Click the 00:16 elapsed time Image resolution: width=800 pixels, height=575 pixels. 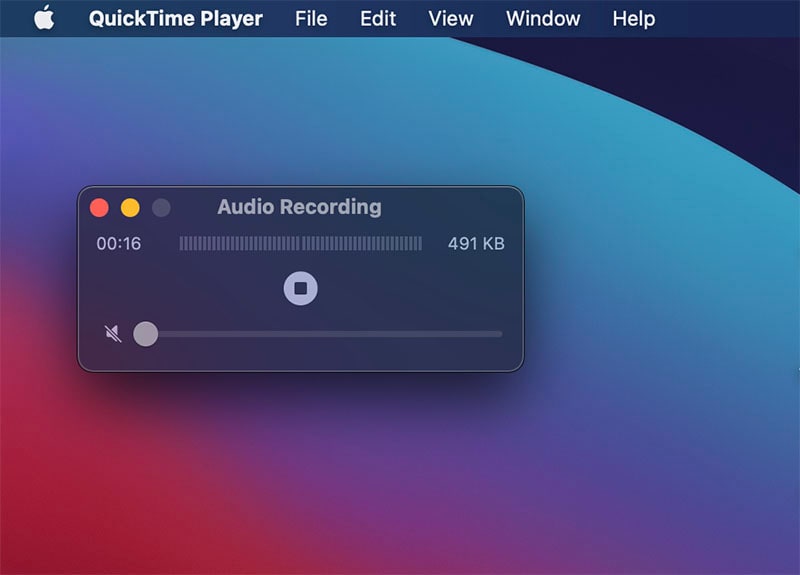119,243
